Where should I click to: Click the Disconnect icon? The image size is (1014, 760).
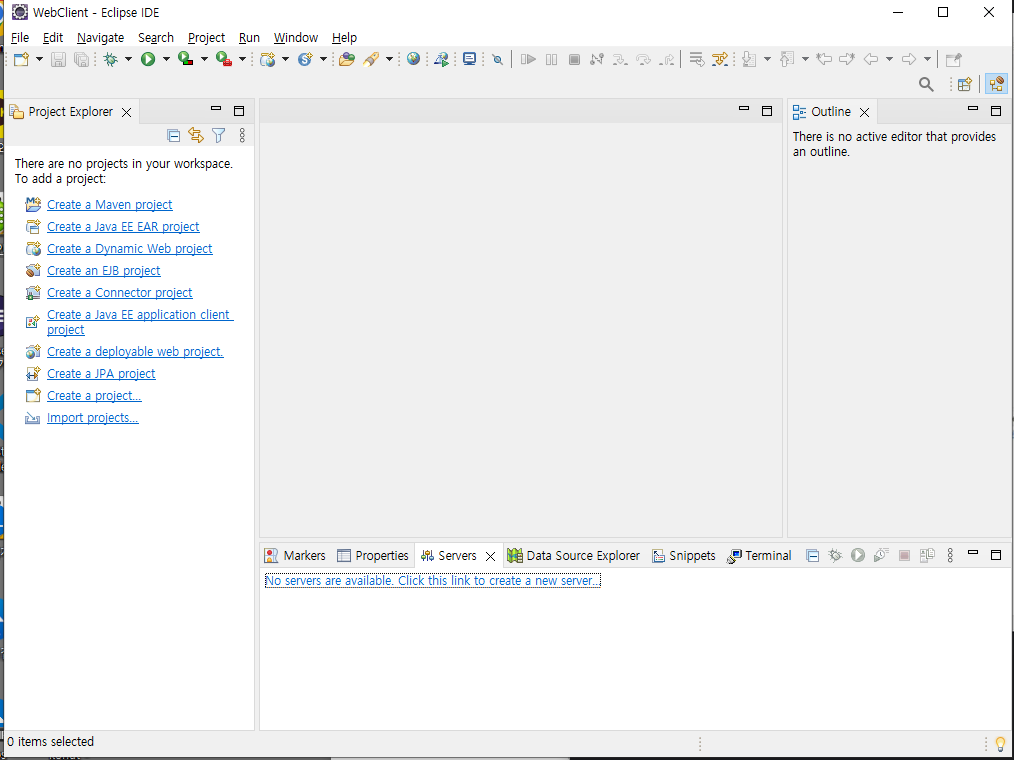point(597,60)
